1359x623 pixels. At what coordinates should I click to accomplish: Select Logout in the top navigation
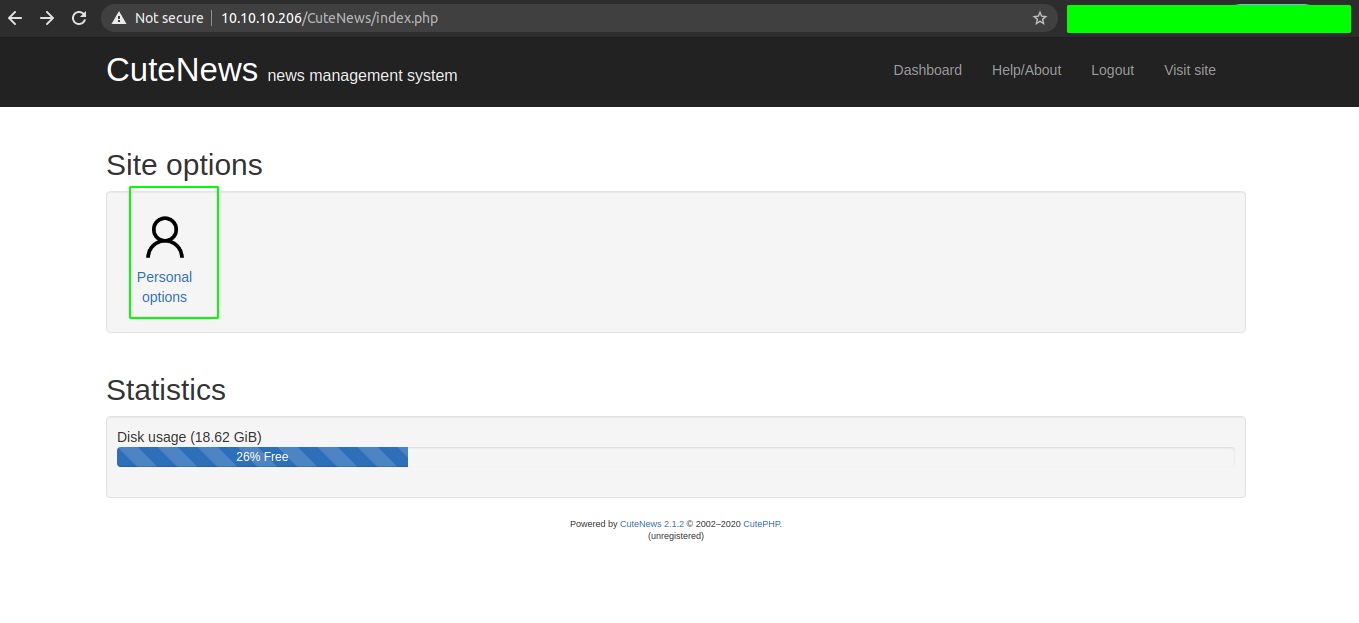pos(1113,70)
